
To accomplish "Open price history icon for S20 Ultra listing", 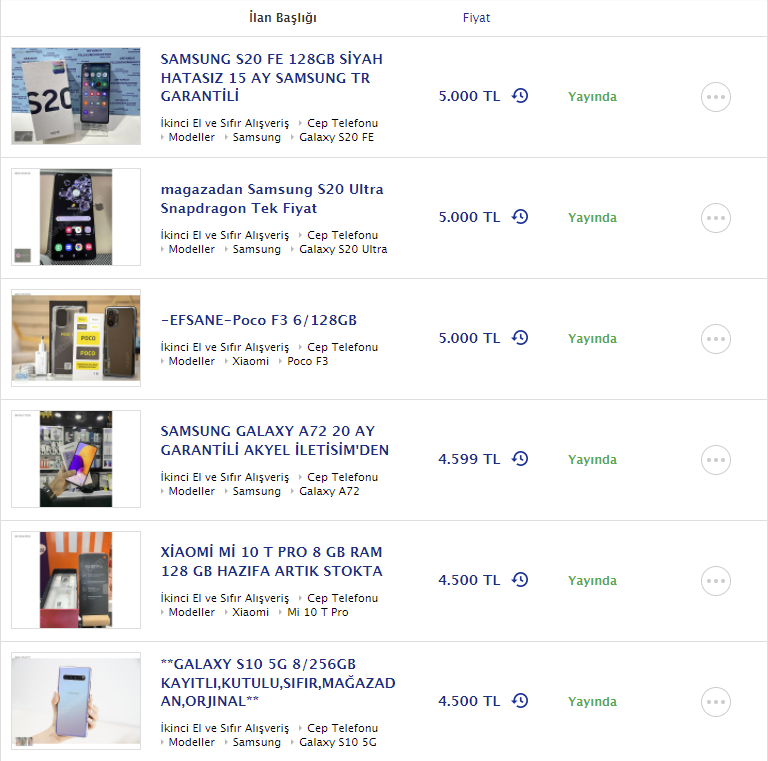I will click(520, 216).
